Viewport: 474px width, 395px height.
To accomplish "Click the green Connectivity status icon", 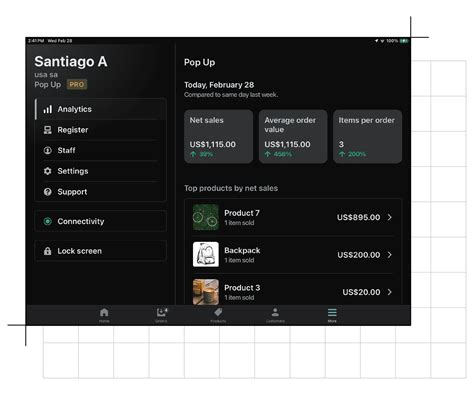I will (x=48, y=221).
